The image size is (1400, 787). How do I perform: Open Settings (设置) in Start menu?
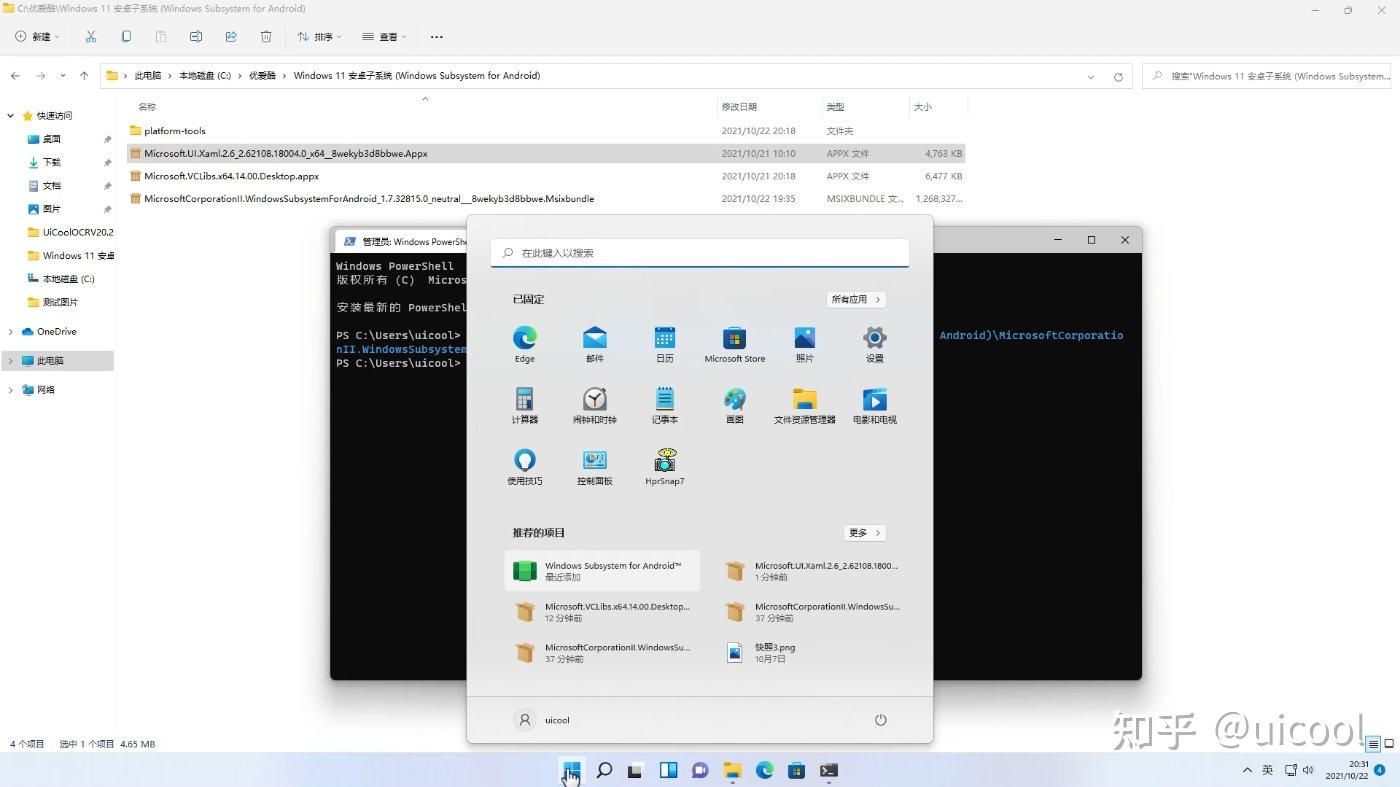click(x=875, y=343)
